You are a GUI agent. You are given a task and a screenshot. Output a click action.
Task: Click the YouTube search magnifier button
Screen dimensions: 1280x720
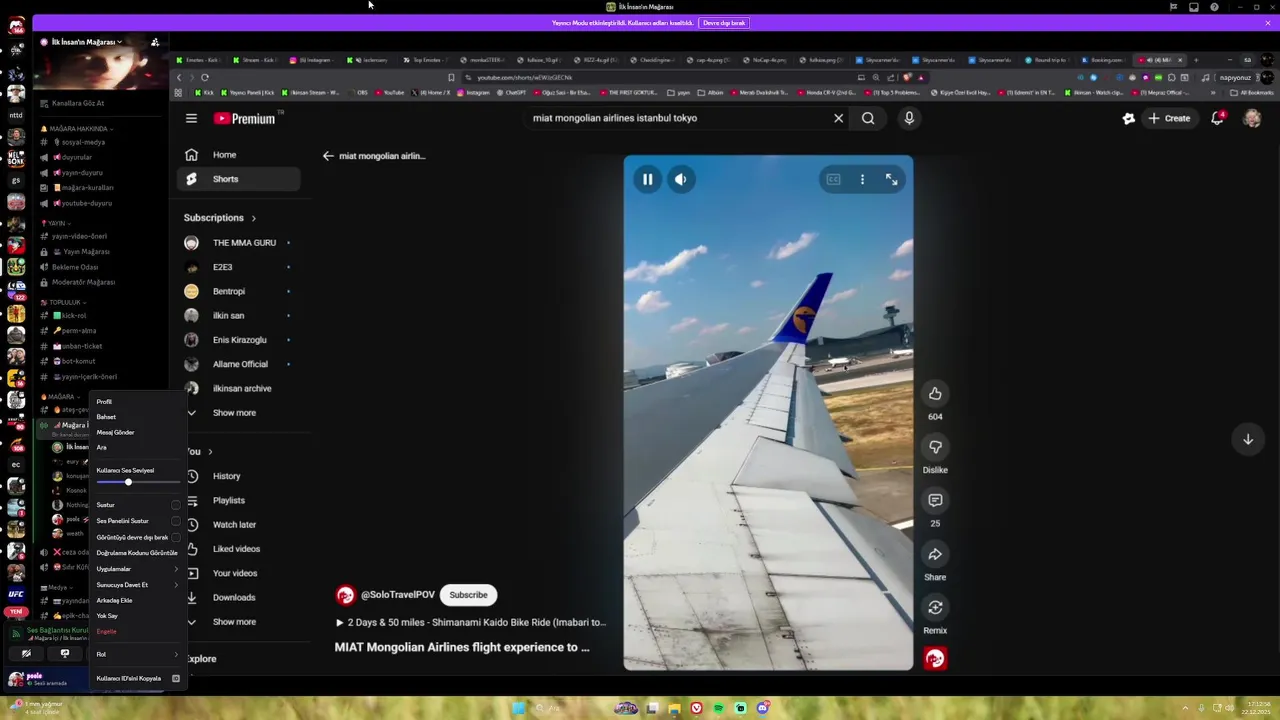click(868, 118)
